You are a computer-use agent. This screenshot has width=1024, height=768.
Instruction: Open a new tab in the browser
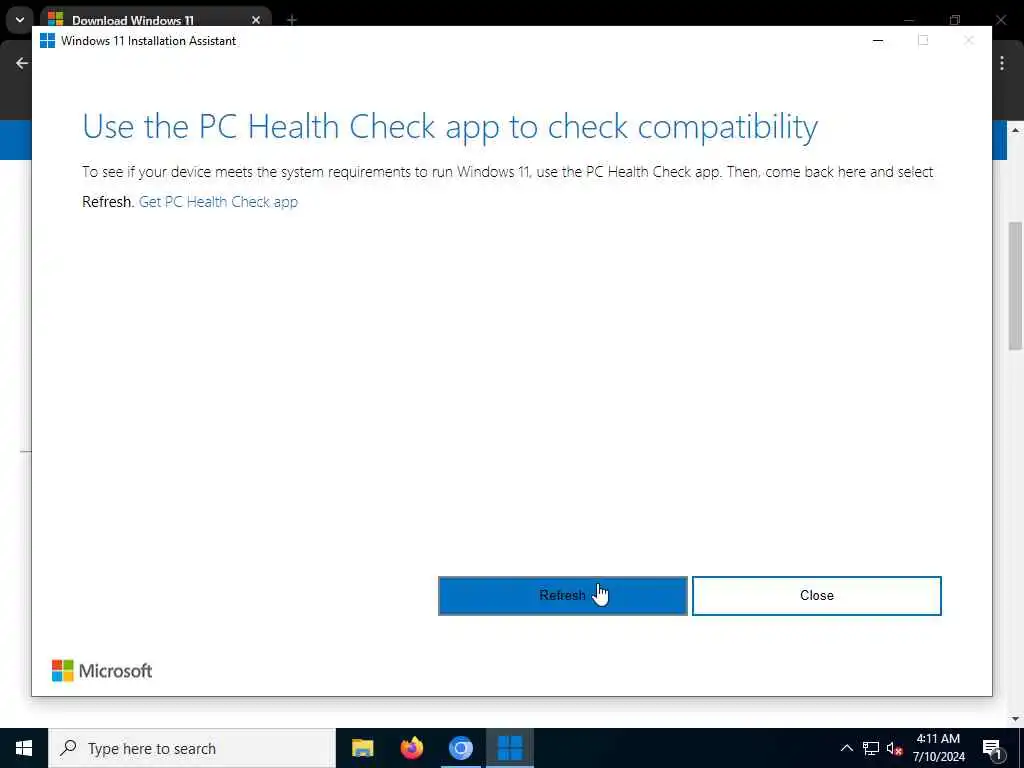tap(292, 20)
